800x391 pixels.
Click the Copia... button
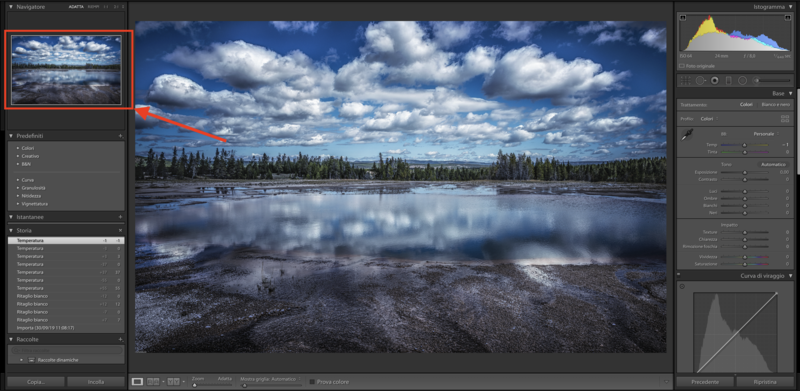click(36, 381)
